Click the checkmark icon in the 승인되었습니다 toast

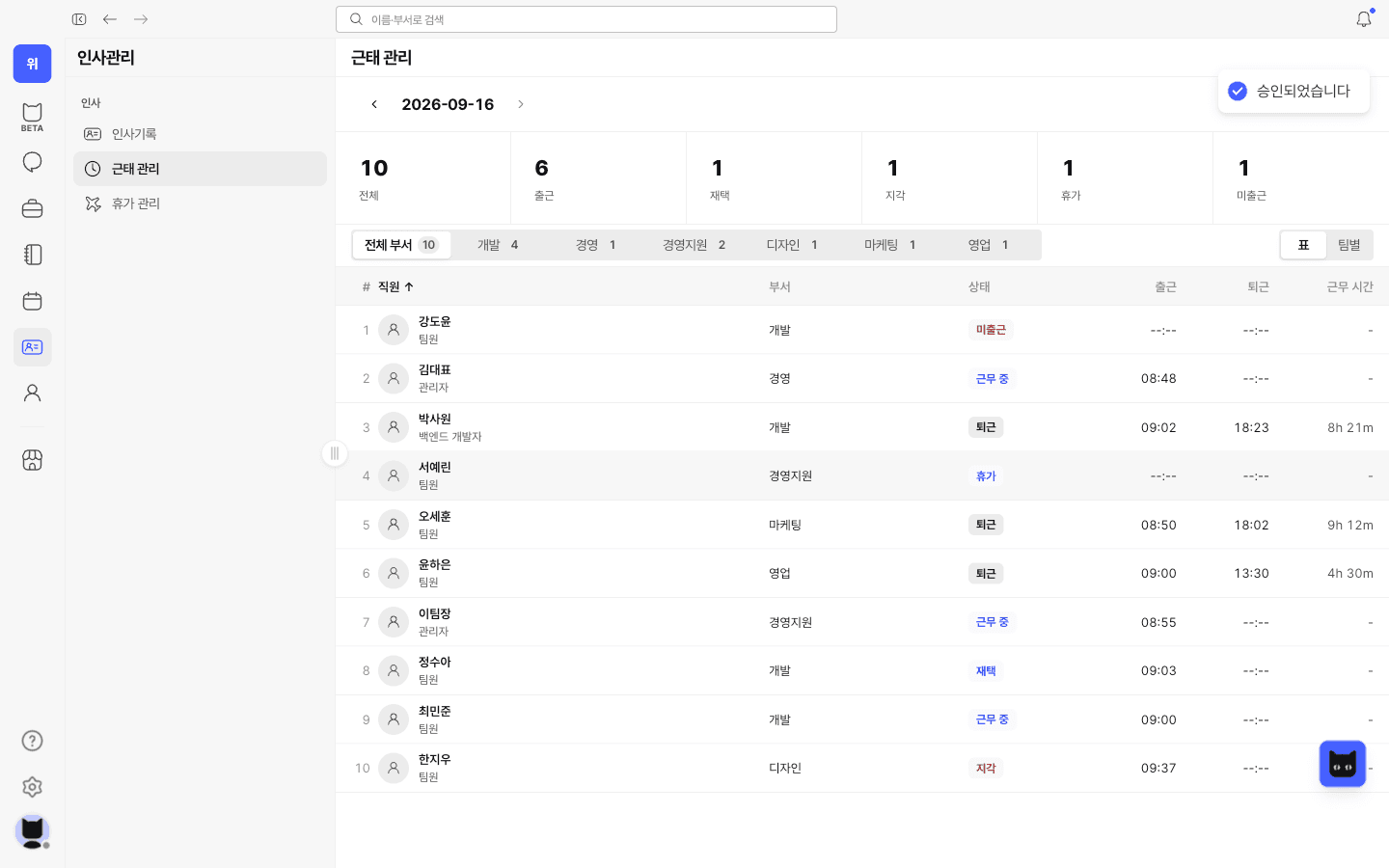click(1238, 91)
